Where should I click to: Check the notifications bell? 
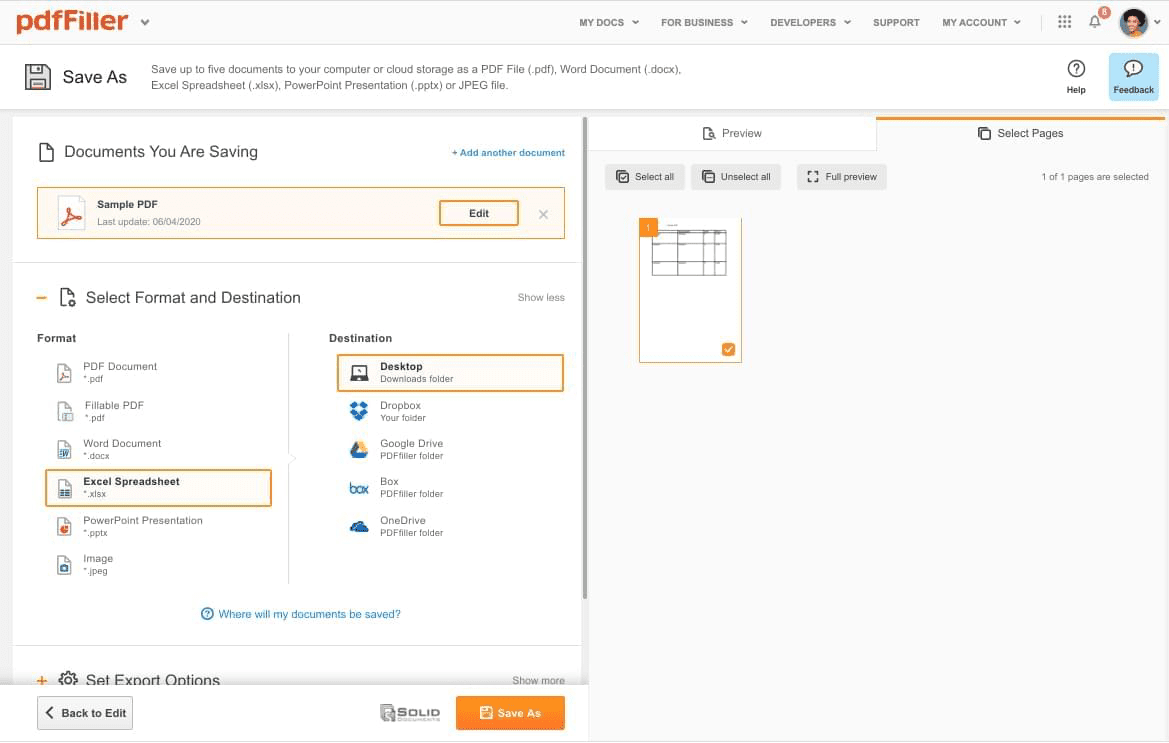[1094, 21]
